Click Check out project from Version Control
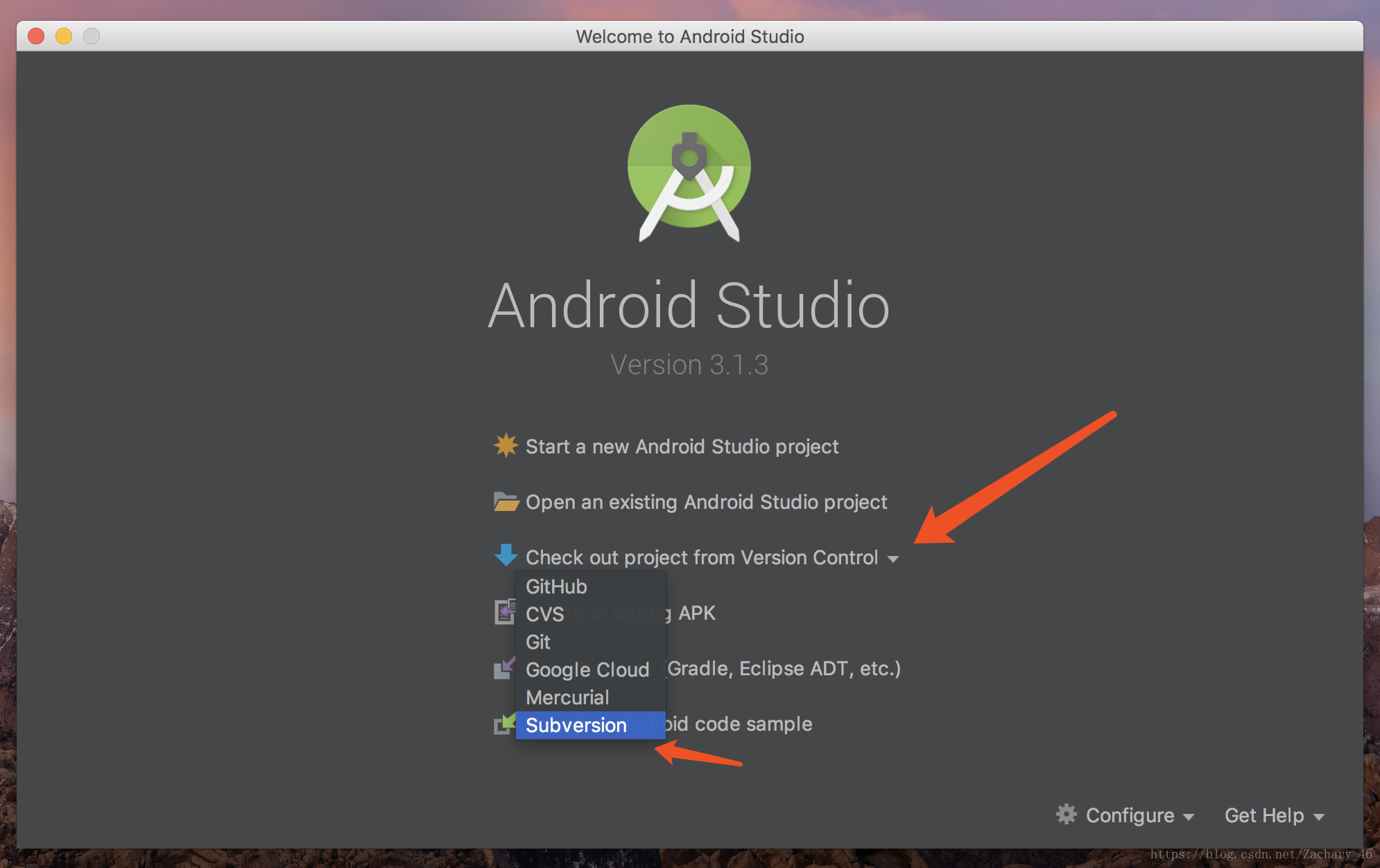 pos(702,557)
